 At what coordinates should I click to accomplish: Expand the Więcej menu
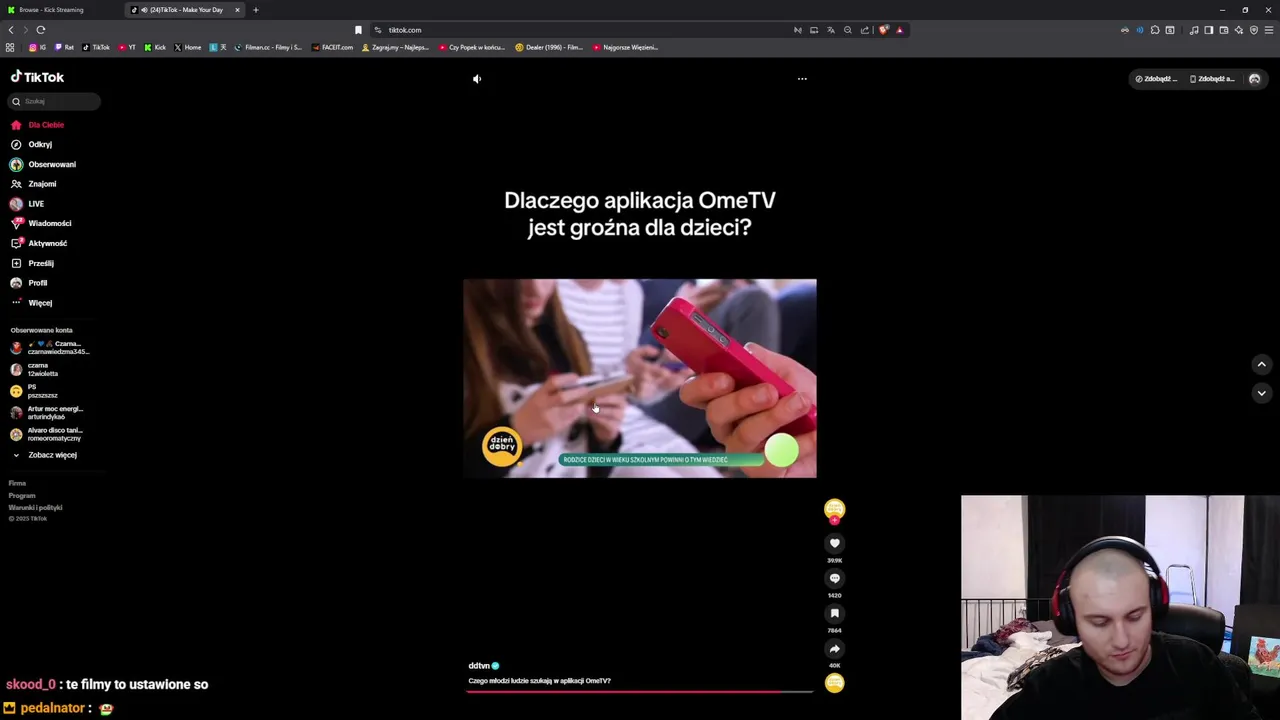click(x=32, y=303)
